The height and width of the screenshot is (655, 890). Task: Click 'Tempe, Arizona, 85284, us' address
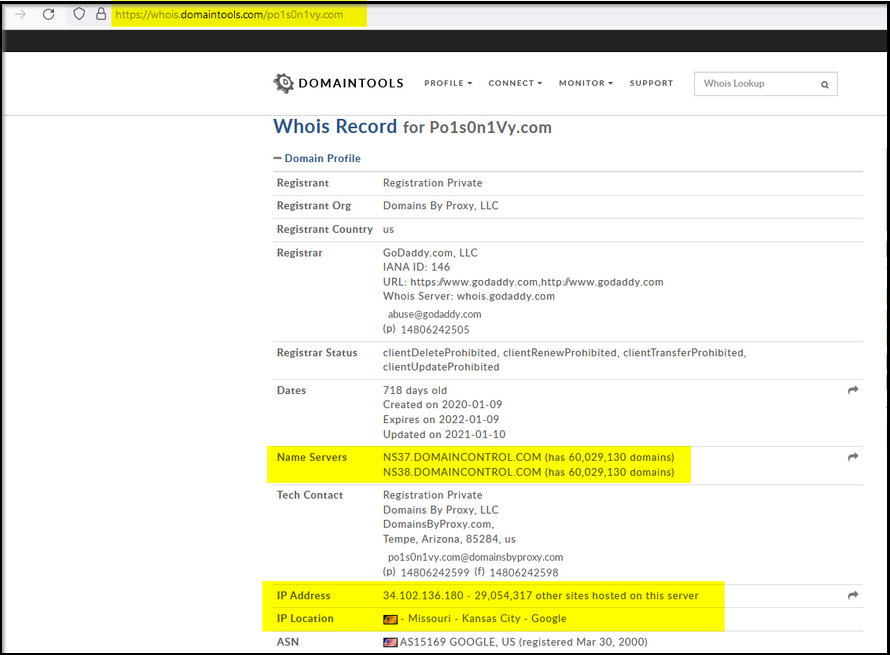[449, 539]
